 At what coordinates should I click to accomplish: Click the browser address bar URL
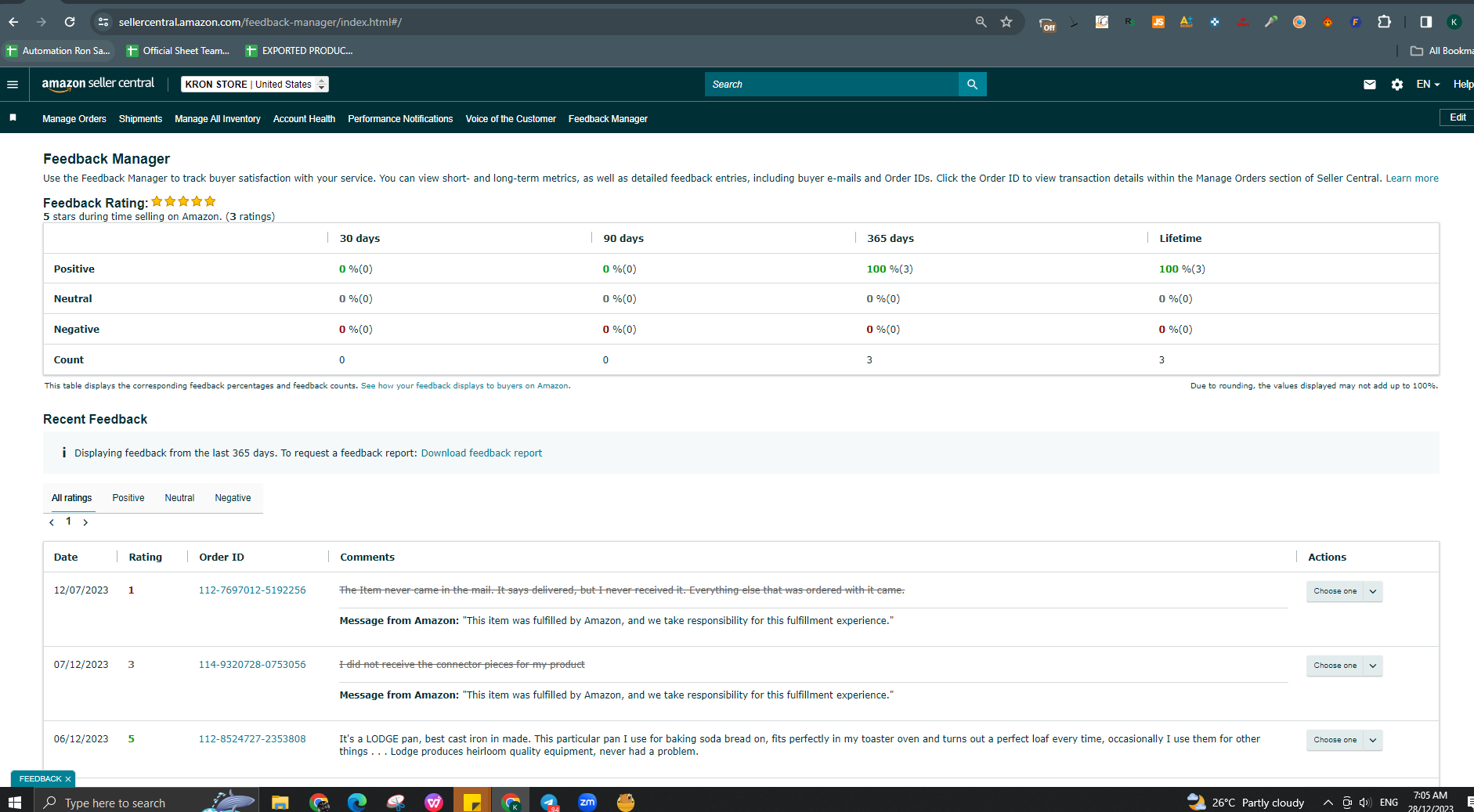point(261,22)
